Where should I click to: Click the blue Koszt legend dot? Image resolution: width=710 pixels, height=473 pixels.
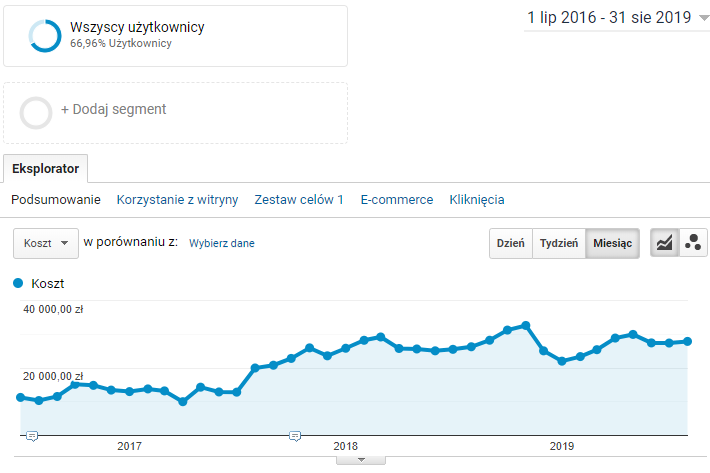[x=18, y=284]
